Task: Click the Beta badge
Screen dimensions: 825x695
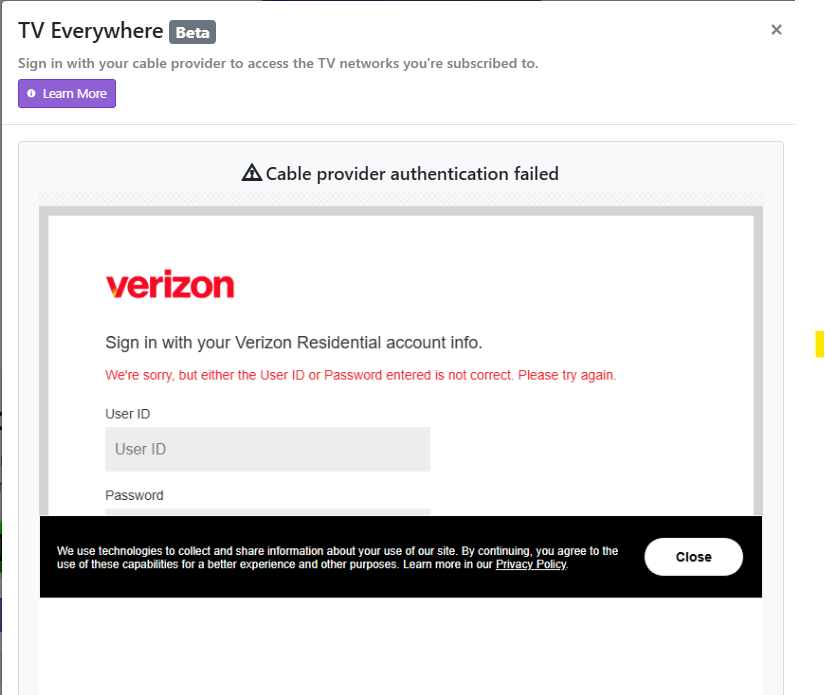Action: (193, 32)
